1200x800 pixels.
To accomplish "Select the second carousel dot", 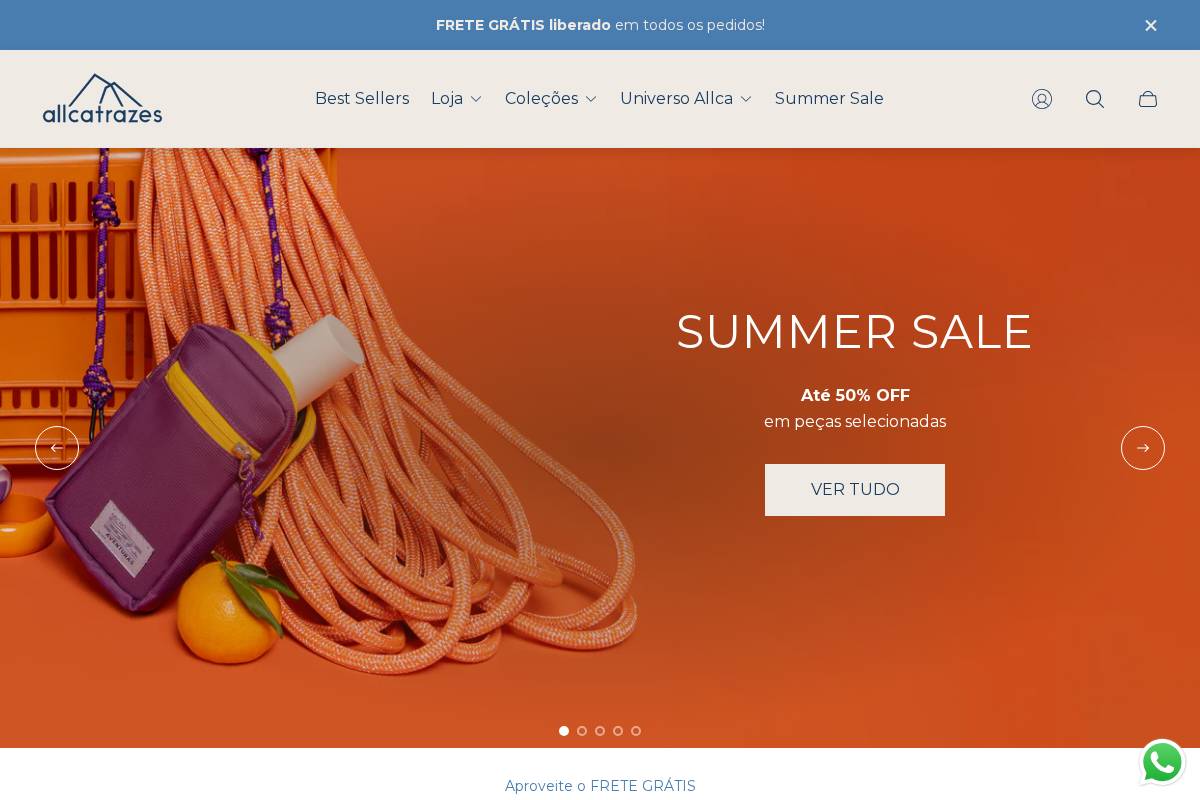I will (582, 731).
